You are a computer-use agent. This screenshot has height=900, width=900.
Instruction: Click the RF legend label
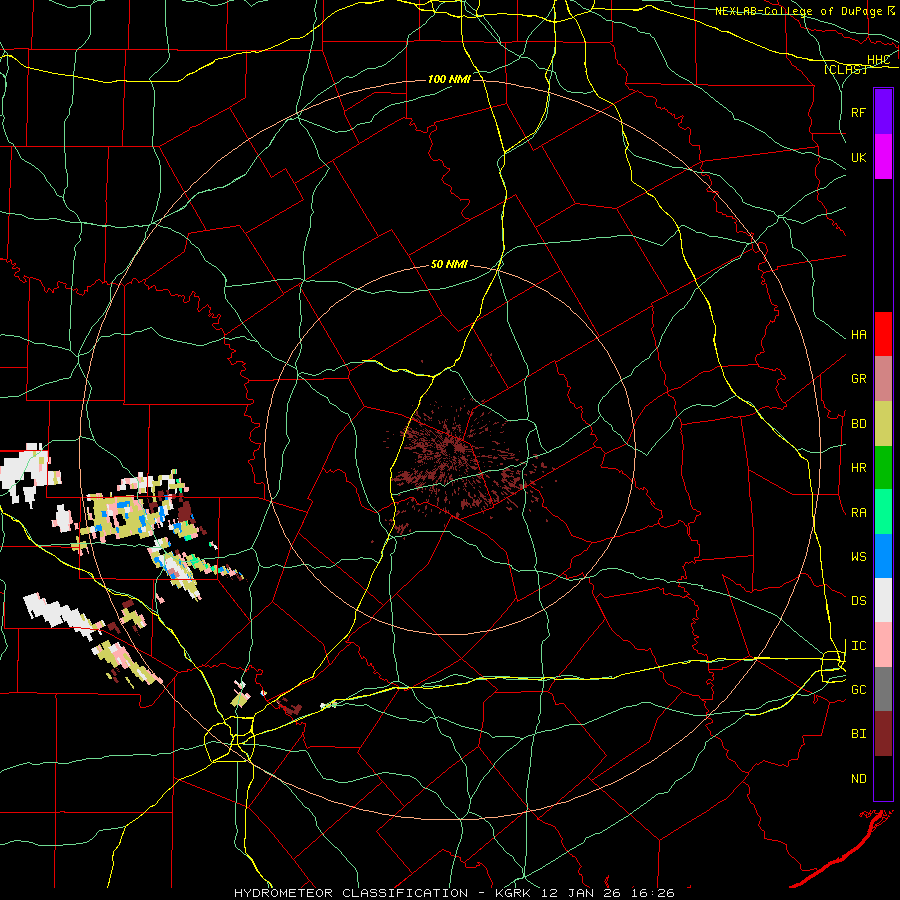point(858,112)
